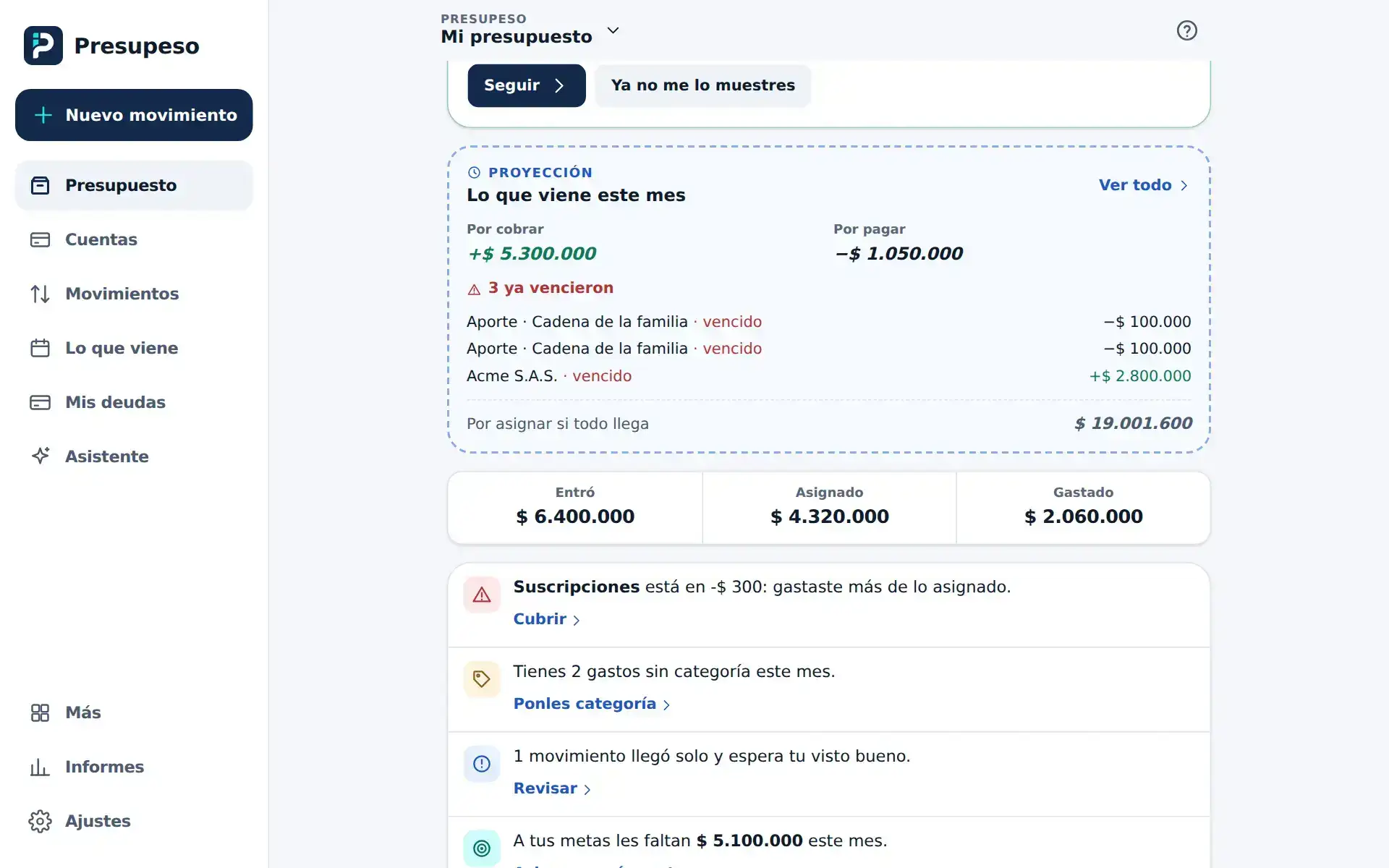
Task: Click the Presupeso logo icon
Action: pos(43,46)
